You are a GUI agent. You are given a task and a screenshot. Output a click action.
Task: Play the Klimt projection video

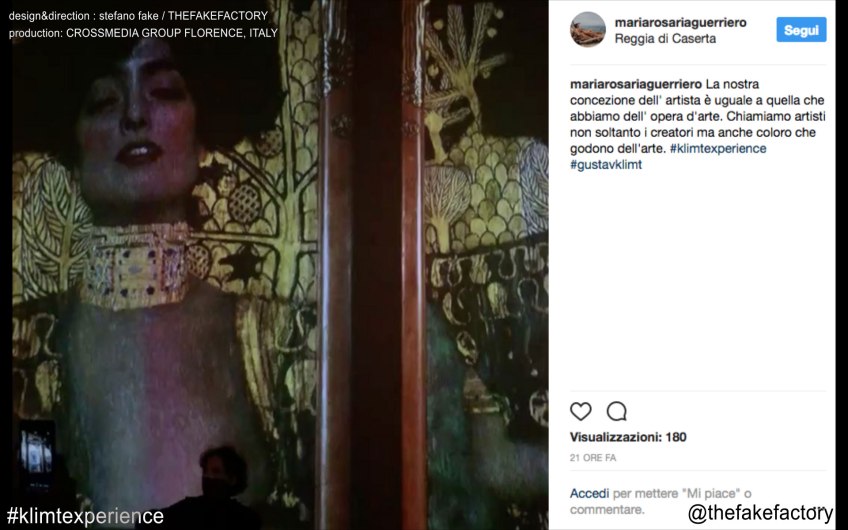point(280,265)
